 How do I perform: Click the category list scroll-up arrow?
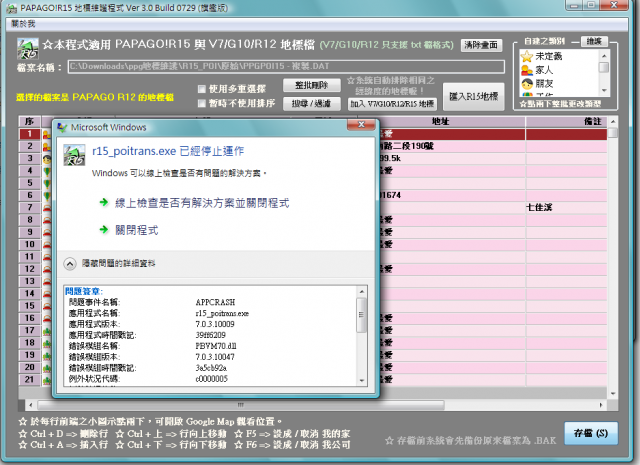(x=604, y=55)
